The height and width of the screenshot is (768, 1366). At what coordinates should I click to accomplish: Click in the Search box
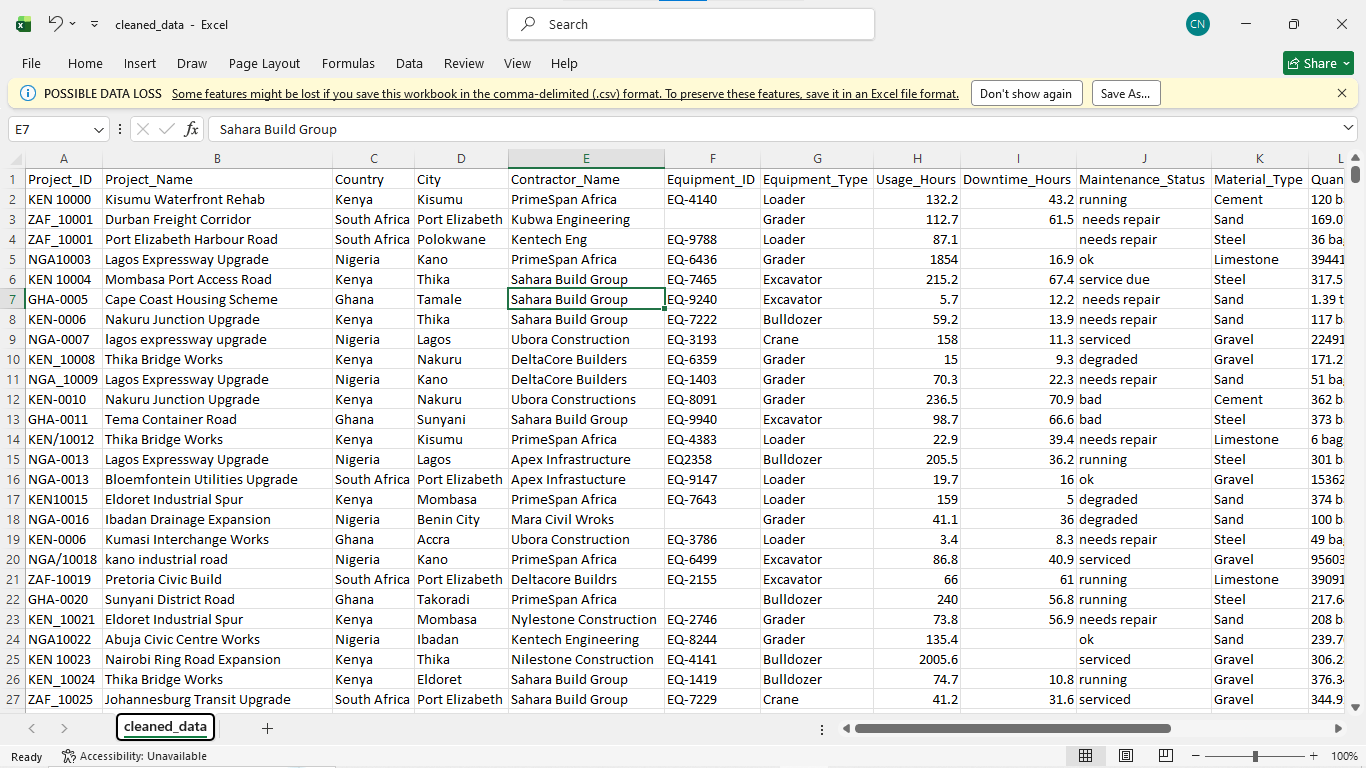(x=691, y=24)
